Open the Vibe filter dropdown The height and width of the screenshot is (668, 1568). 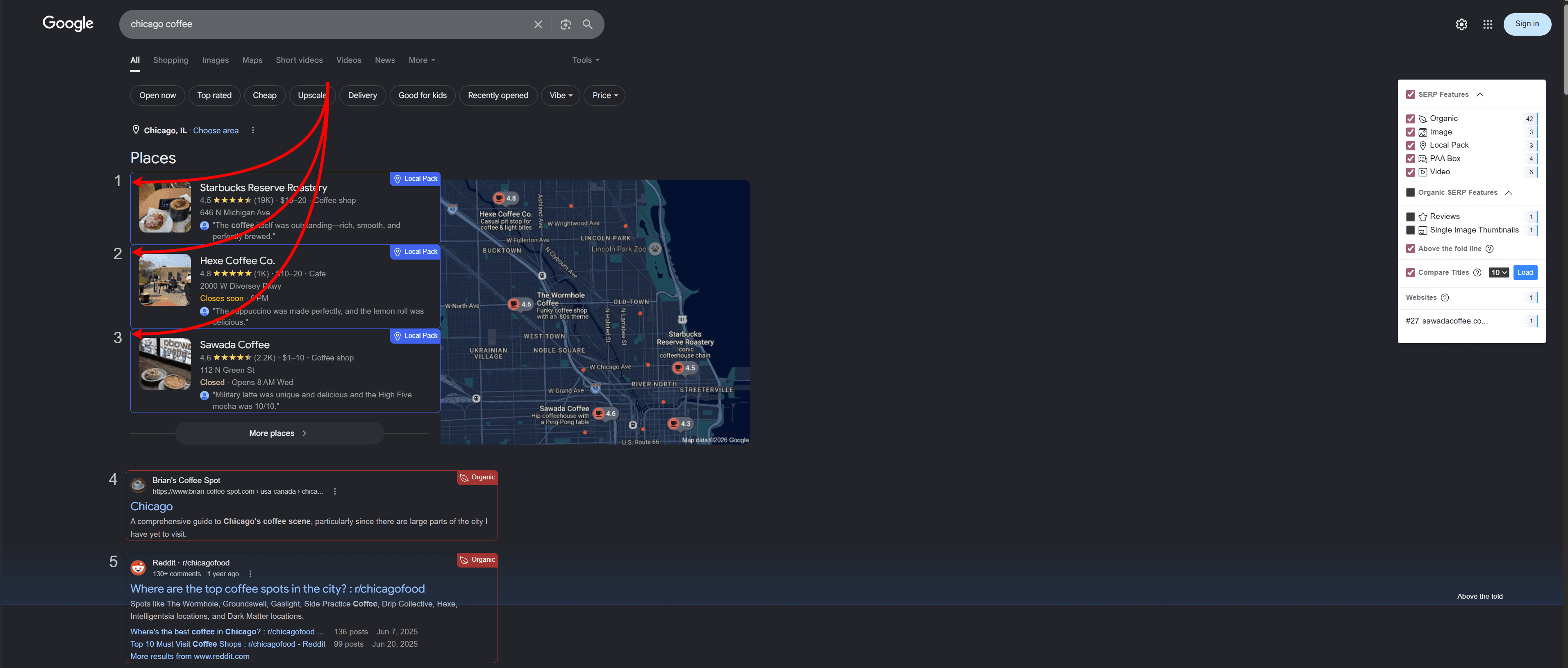point(561,96)
